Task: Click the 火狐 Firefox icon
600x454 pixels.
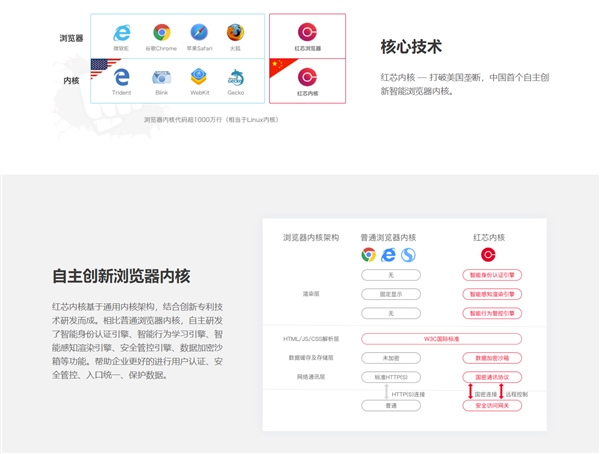Action: click(235, 33)
